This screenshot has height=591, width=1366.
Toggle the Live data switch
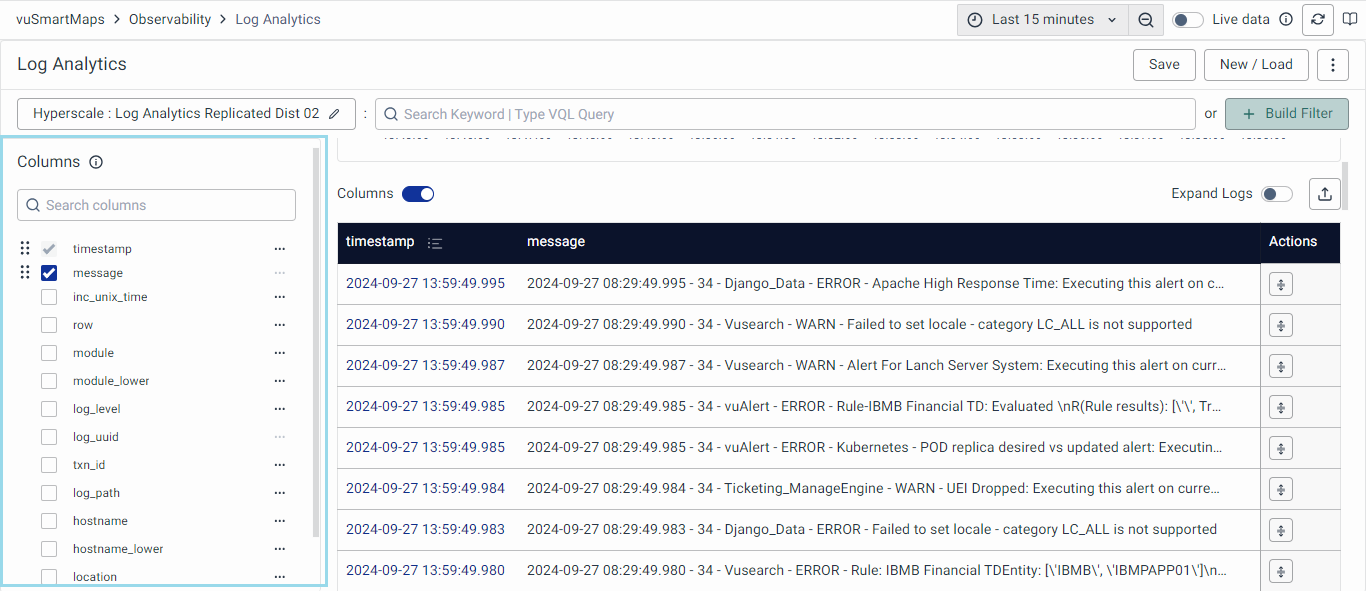point(1187,20)
